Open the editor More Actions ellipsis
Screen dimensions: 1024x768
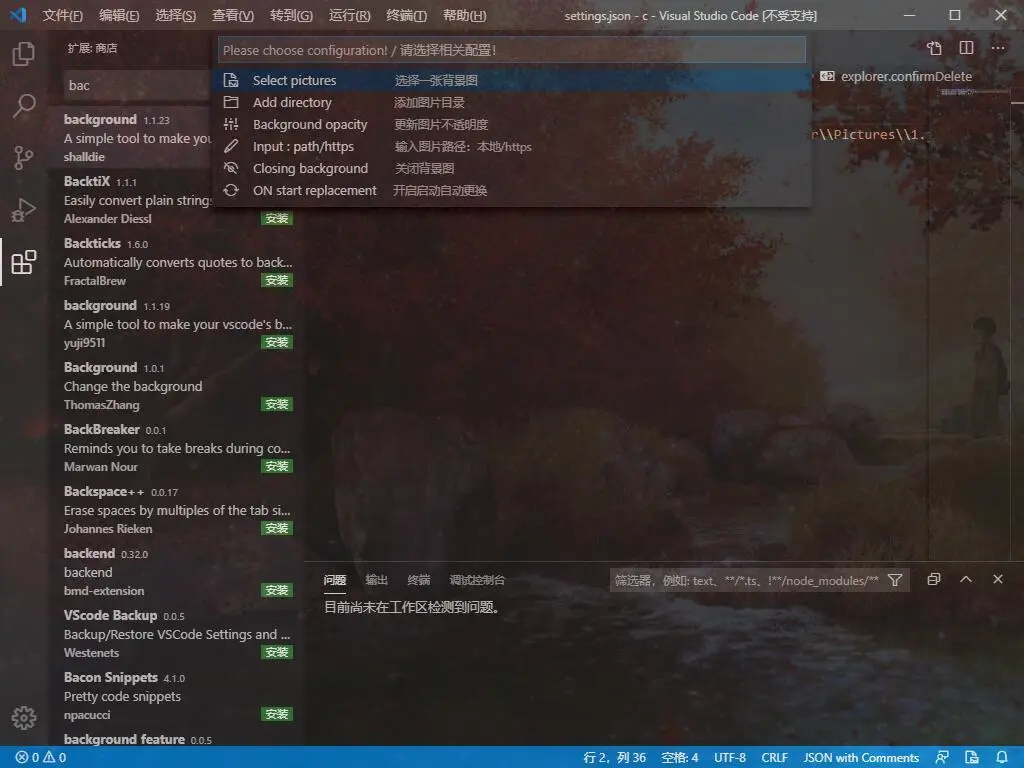[x=998, y=48]
